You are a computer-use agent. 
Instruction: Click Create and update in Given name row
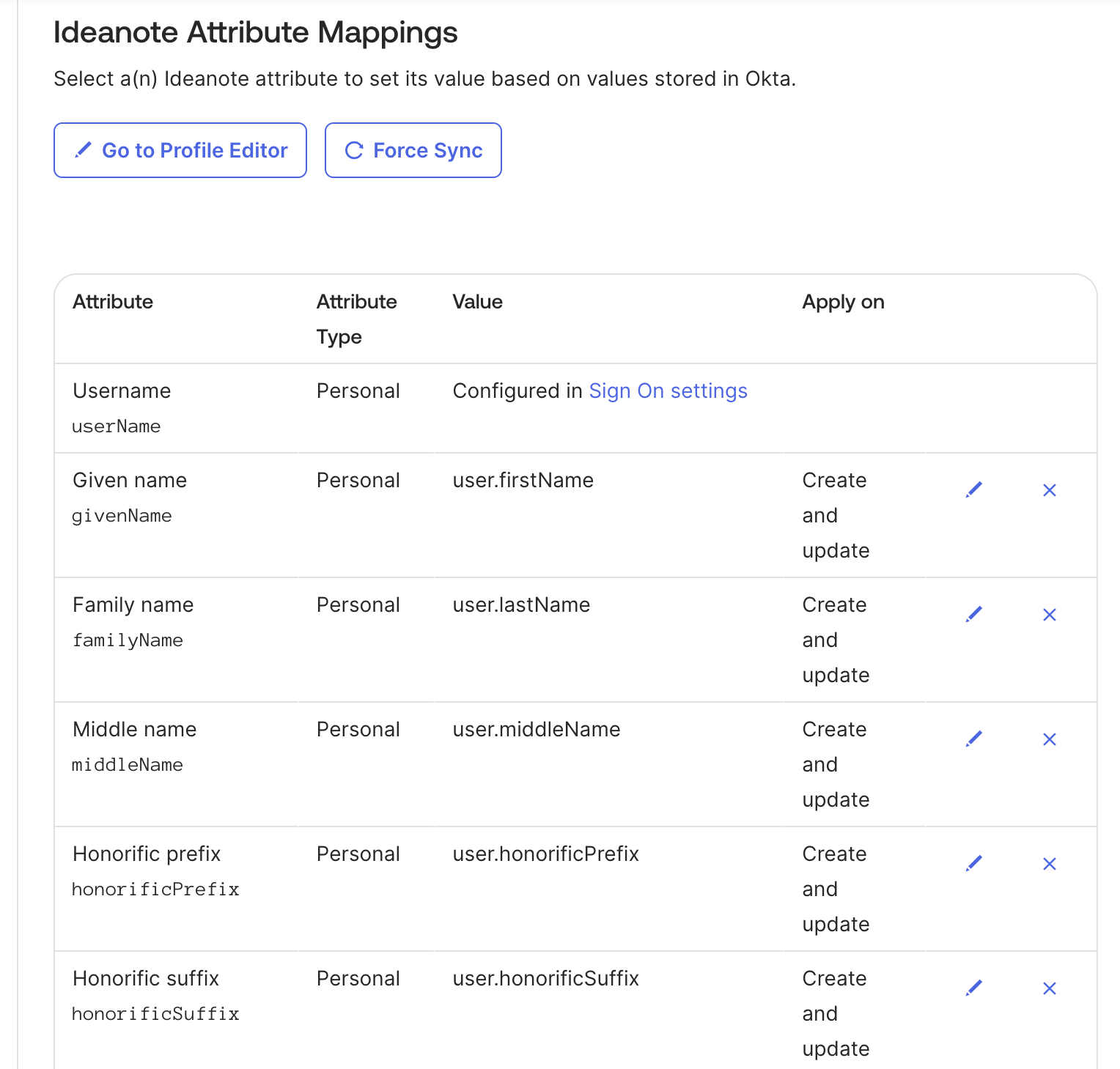click(x=836, y=516)
